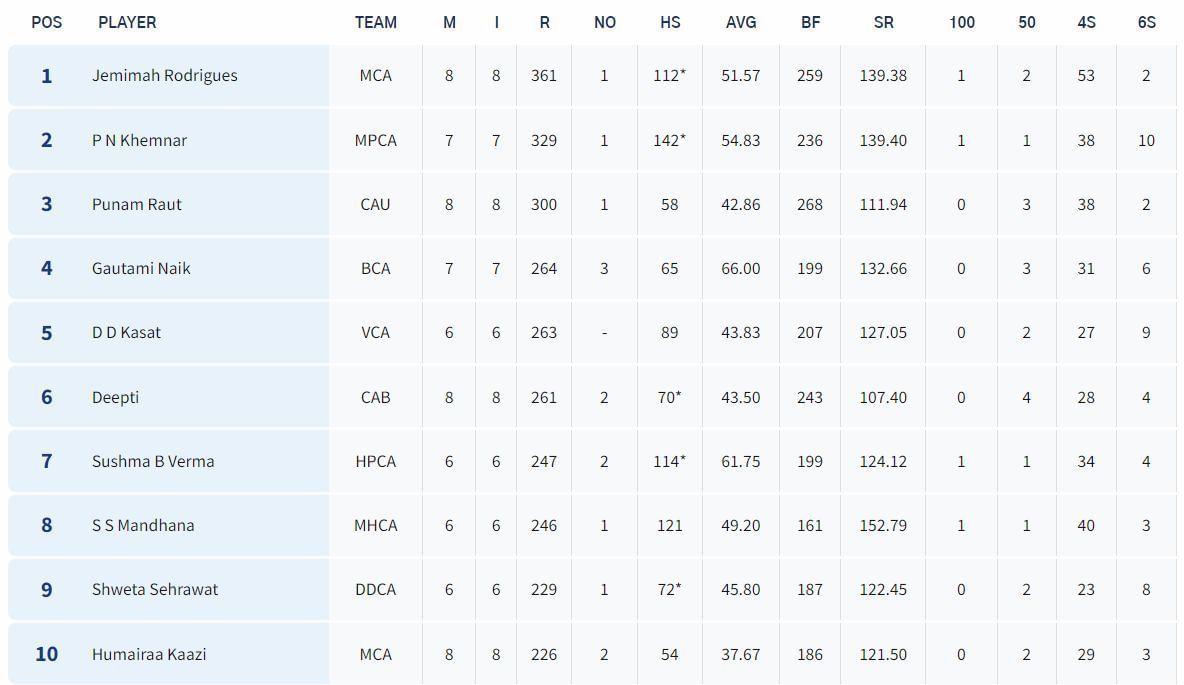Open P N Khemnar player link

click(139, 140)
